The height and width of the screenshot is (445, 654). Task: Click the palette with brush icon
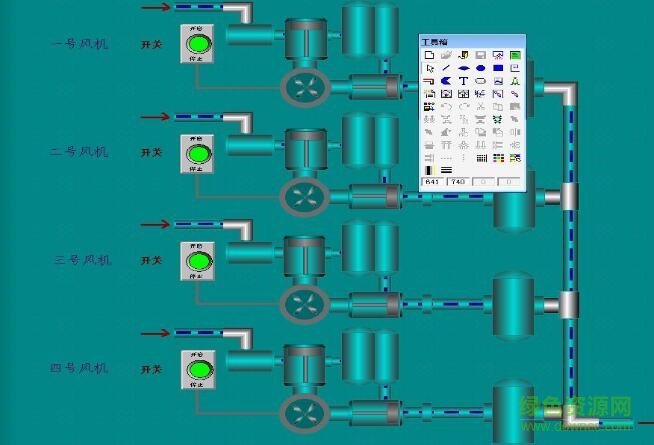[516, 158]
